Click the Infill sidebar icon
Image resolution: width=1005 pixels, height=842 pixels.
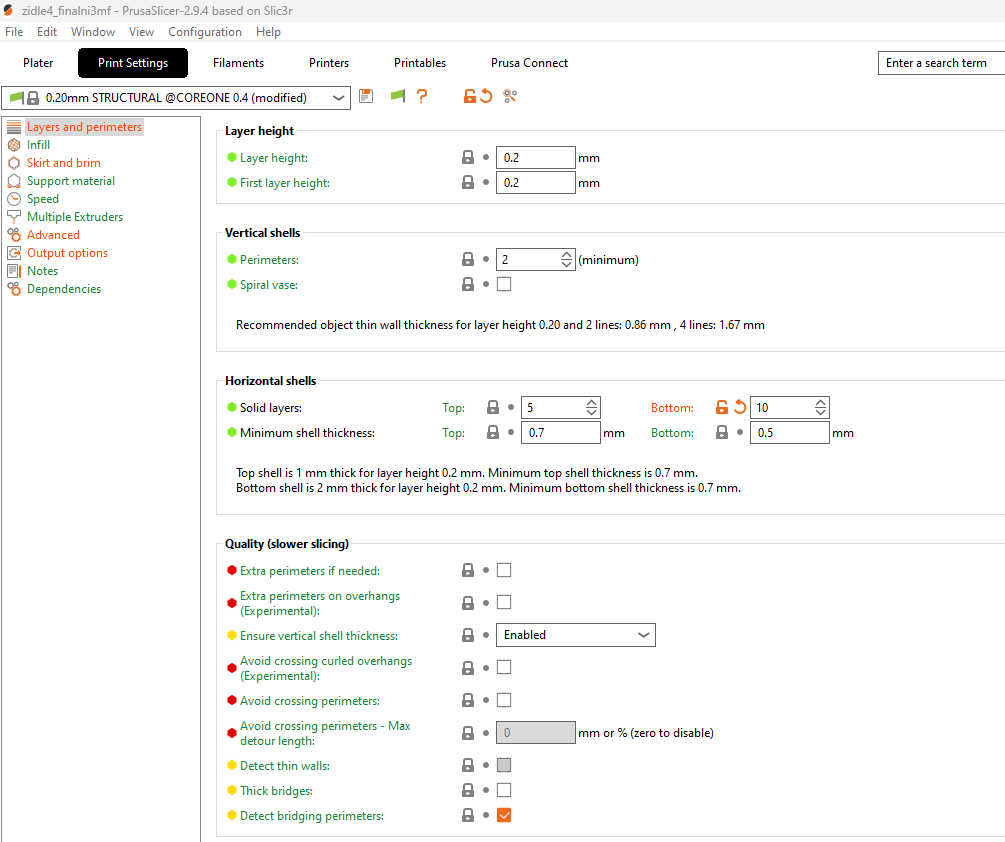point(14,145)
